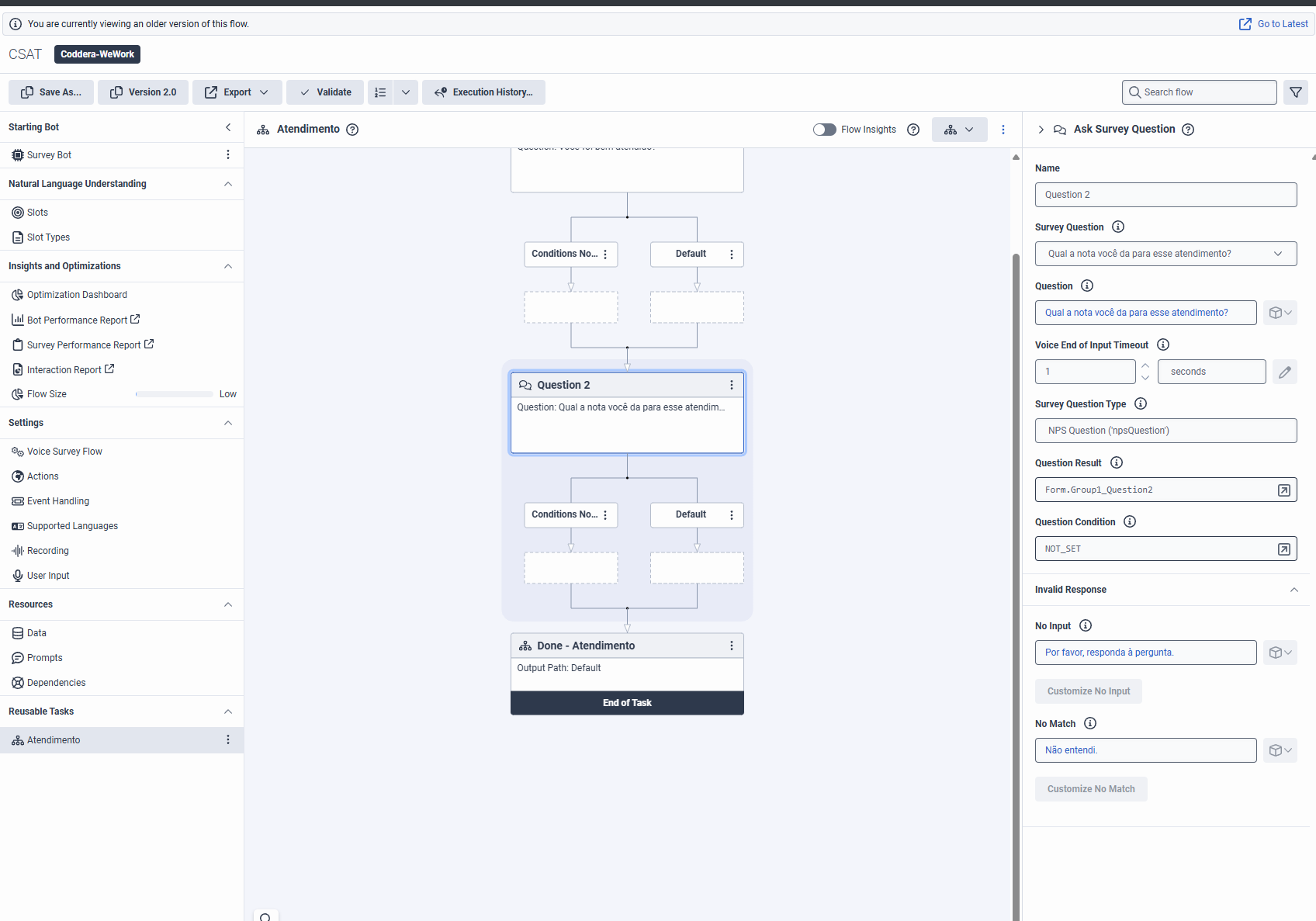Click the numbered list view icon
Screen dimensions: 1316x921
380,92
